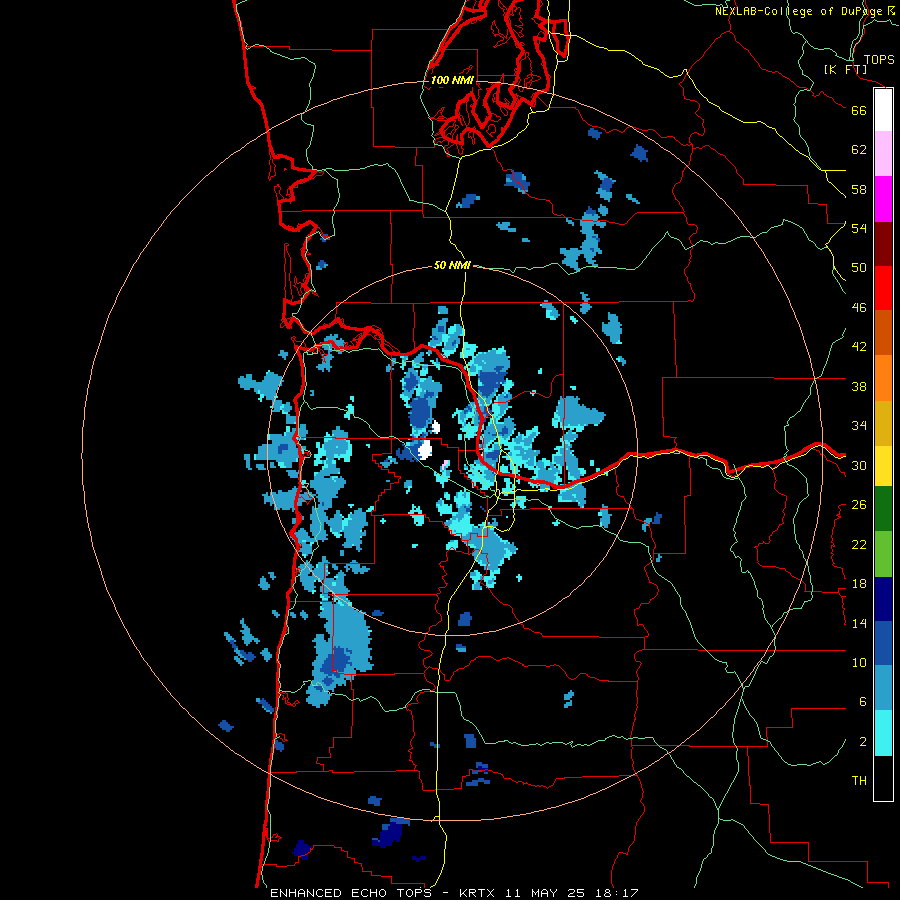Click the legend value "34"
The image size is (900, 900).
pos(859,426)
